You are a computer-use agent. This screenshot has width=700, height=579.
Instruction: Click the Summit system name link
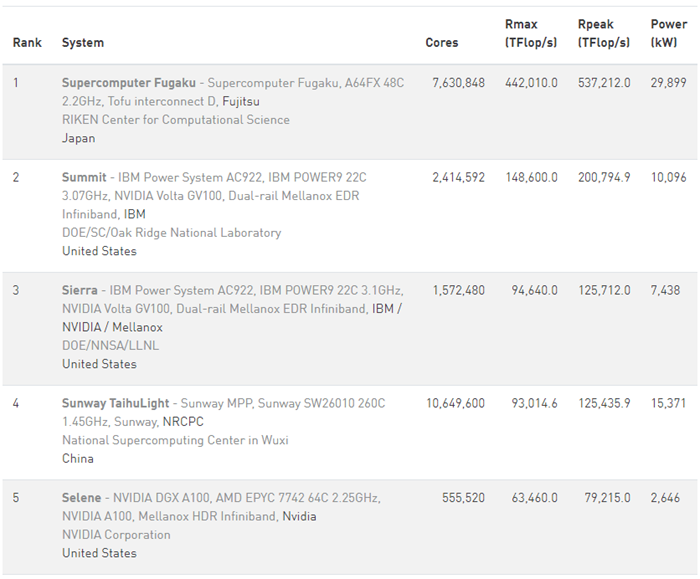point(84,177)
